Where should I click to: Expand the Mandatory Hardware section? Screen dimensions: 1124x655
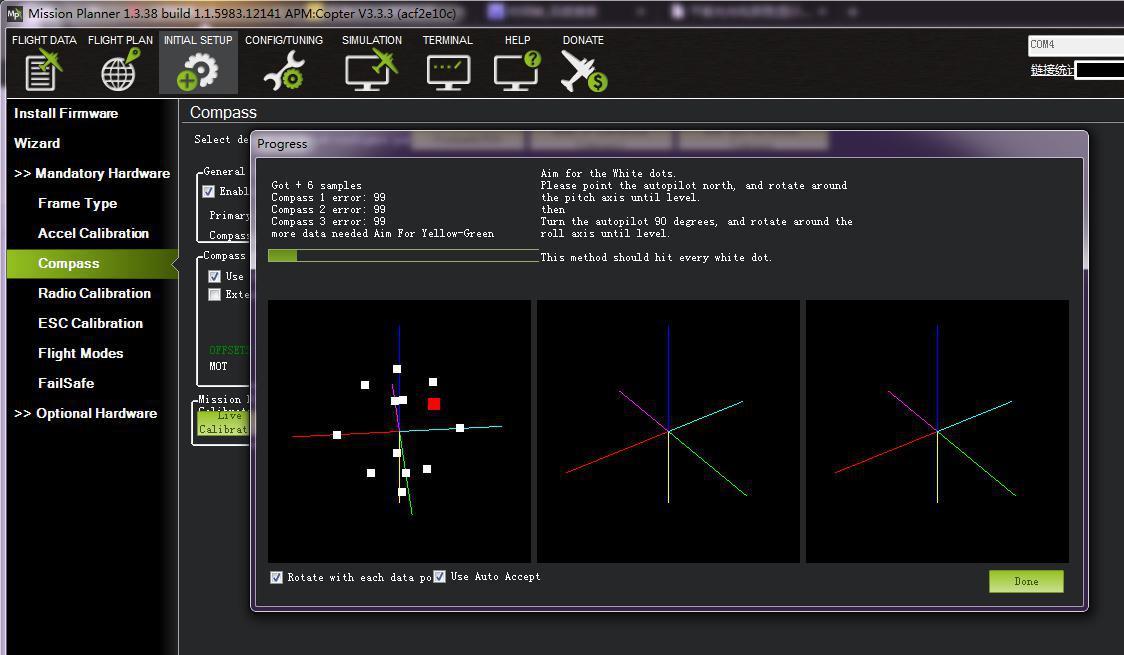[92, 173]
